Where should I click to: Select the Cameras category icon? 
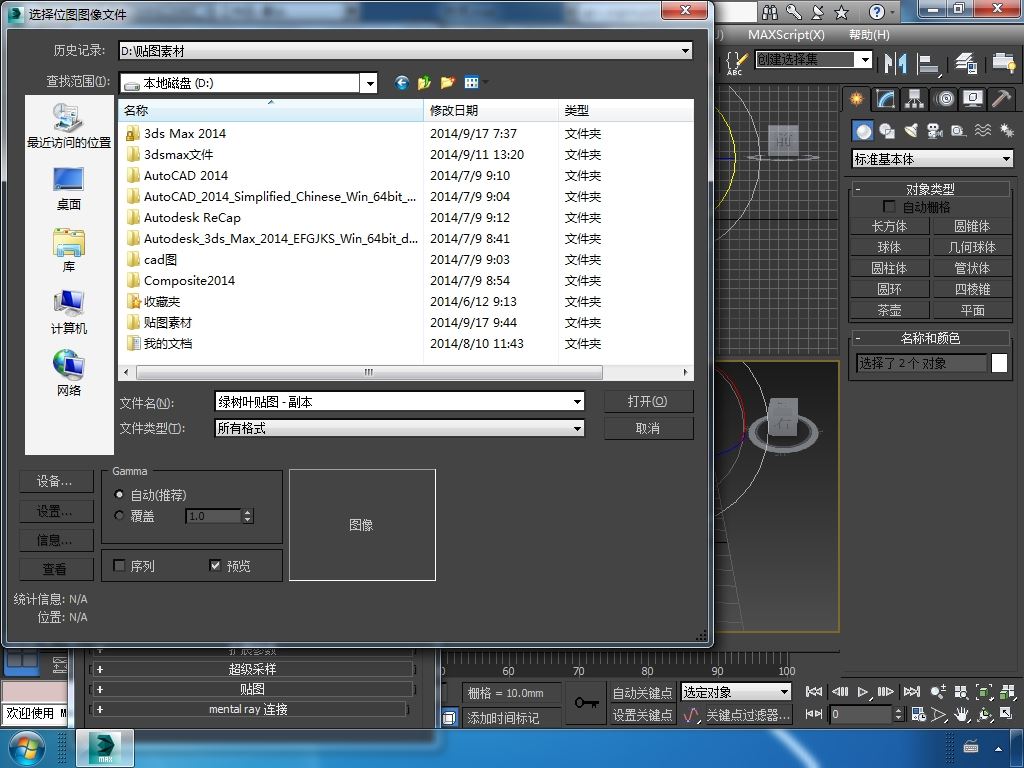(935, 131)
